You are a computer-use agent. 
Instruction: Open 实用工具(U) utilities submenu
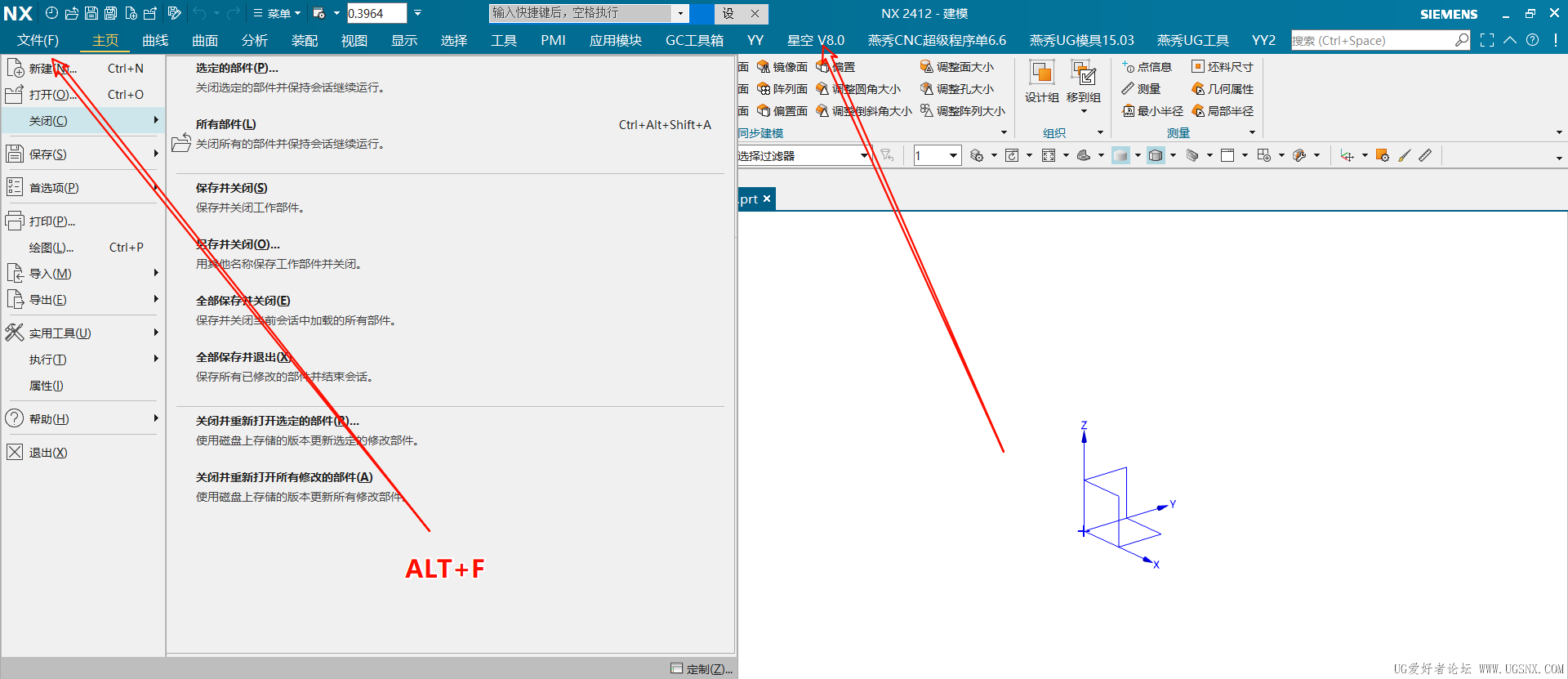coord(82,333)
